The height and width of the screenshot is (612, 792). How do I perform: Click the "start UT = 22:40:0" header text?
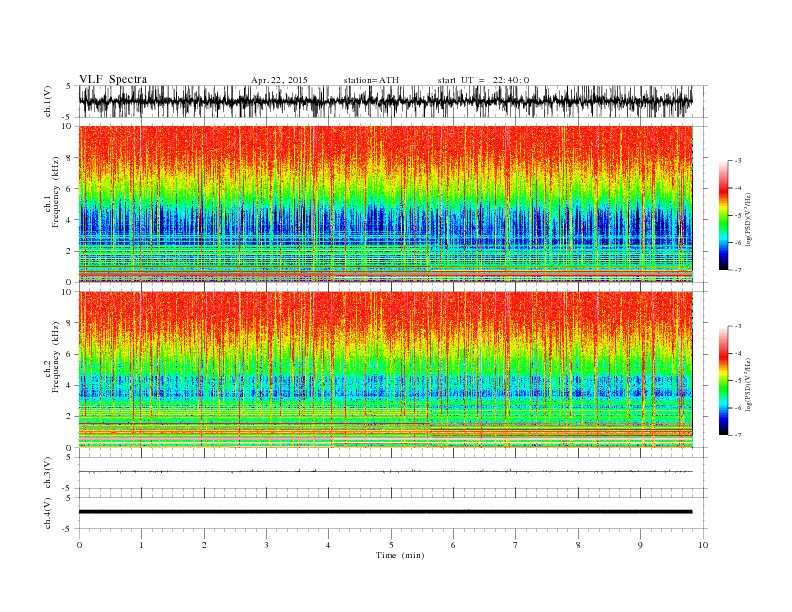pos(483,80)
